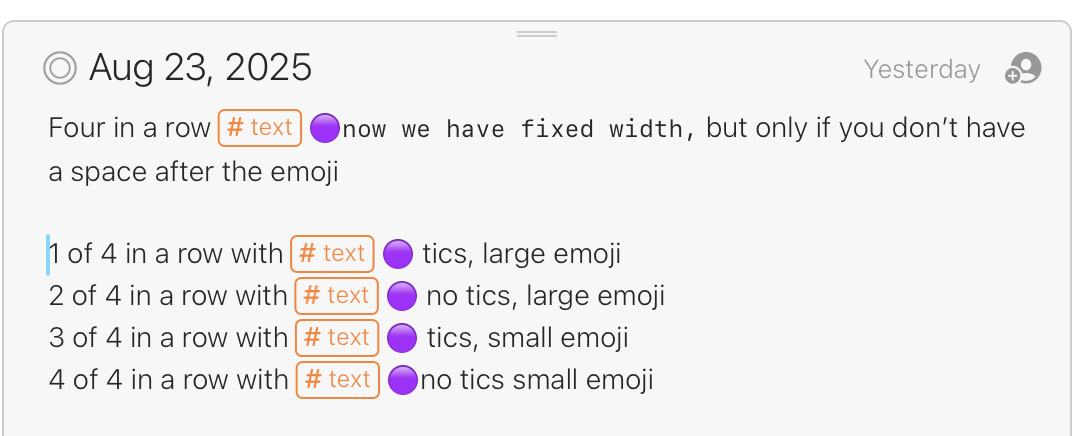Click in the text 'a space after the emoji'
The width and height of the screenshot is (1078, 436).
[193, 172]
